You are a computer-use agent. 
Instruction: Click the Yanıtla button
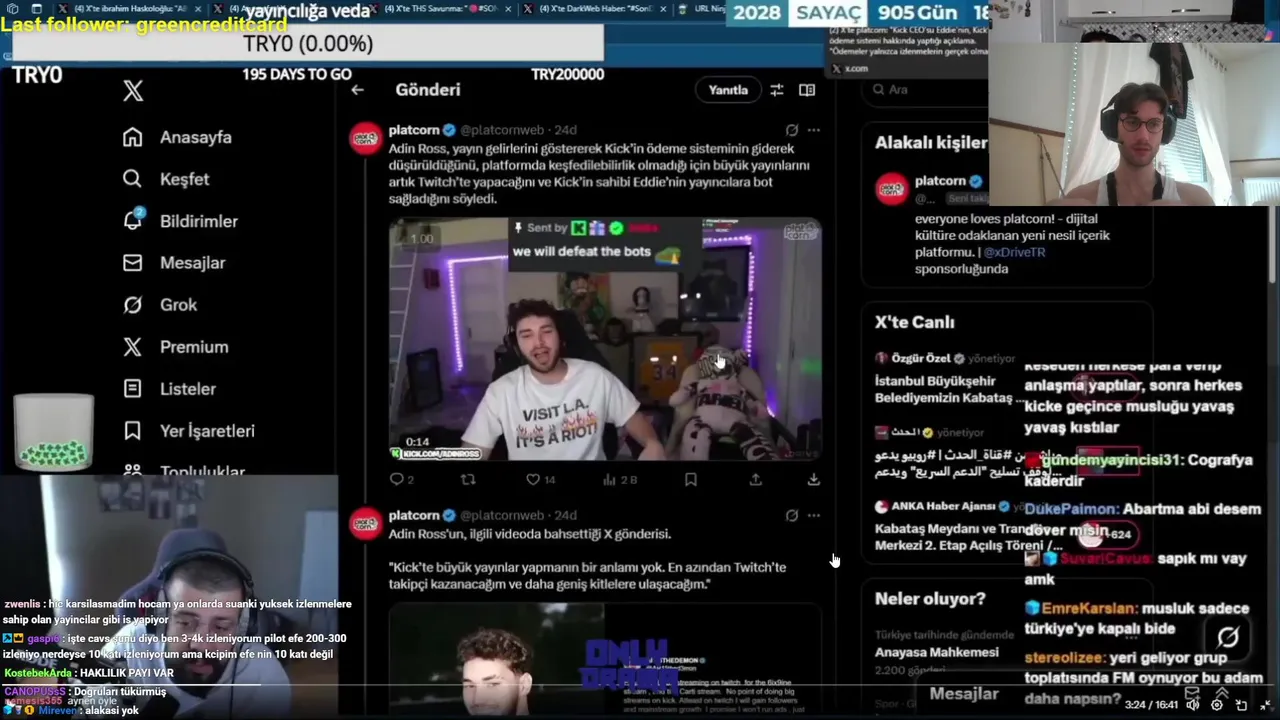point(728,90)
